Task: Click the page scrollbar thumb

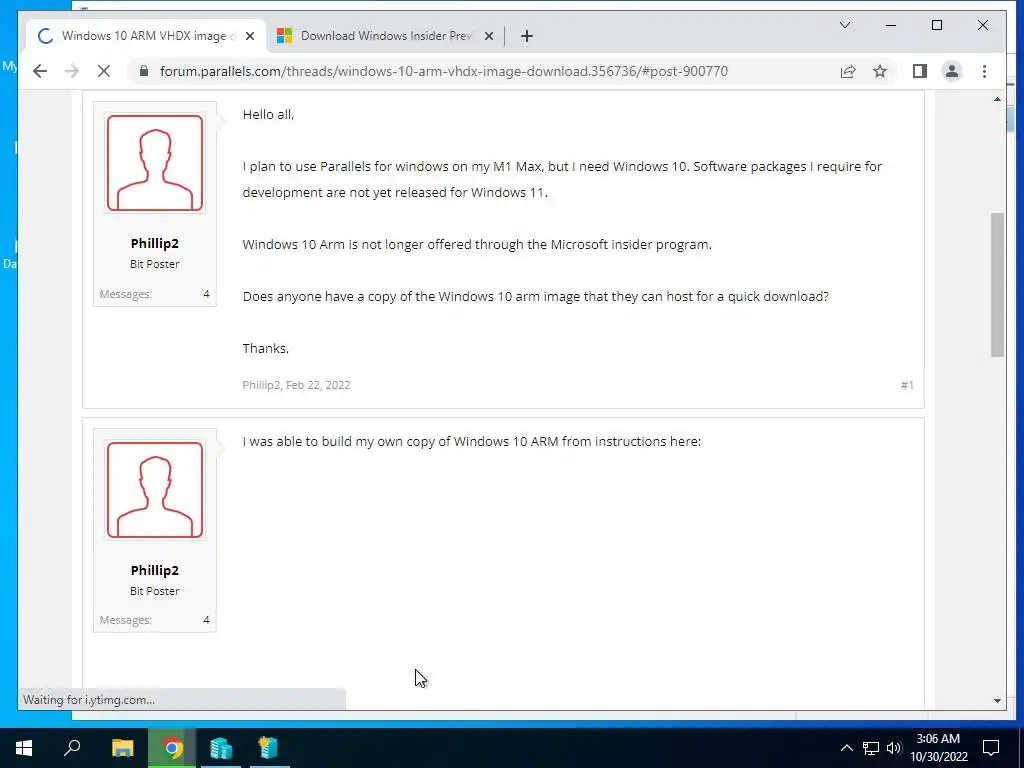Action: point(997,284)
